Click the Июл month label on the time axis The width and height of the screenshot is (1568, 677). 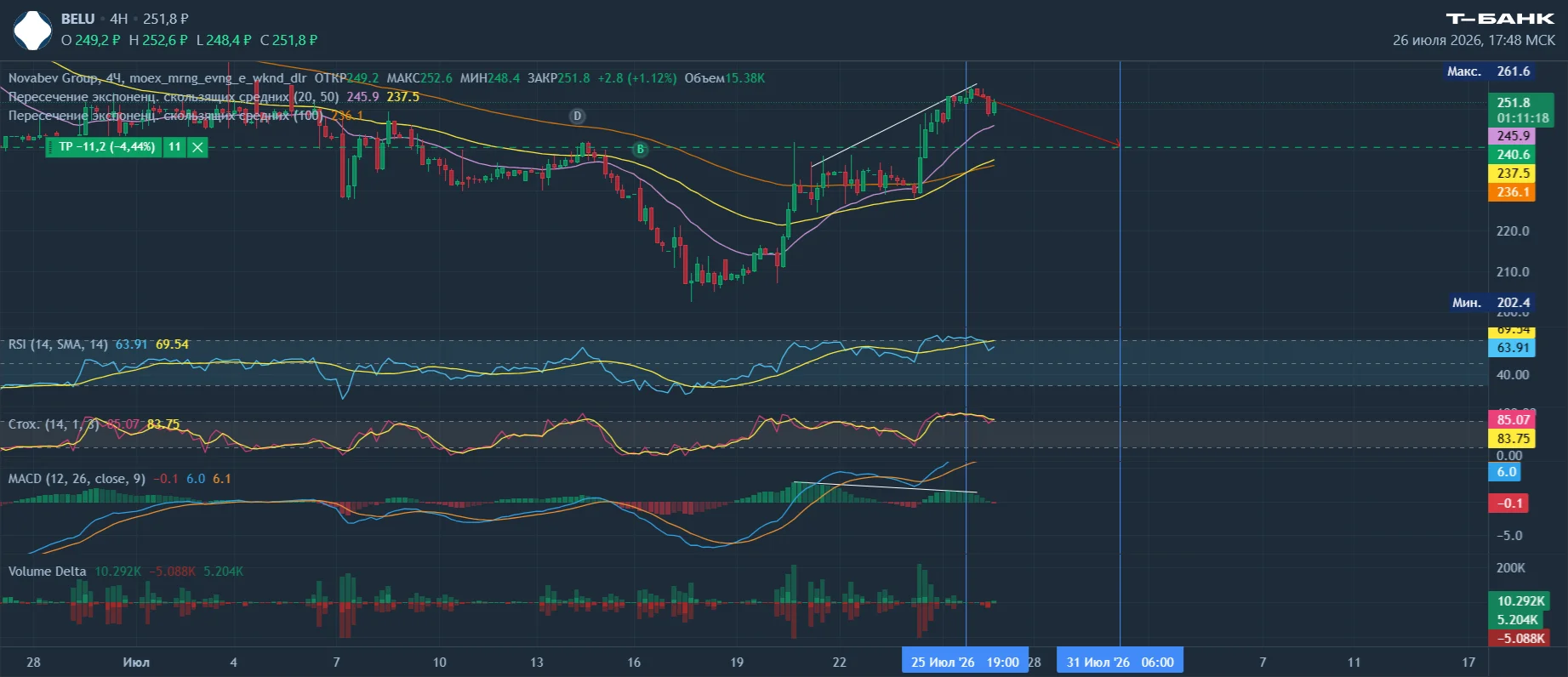(x=136, y=663)
